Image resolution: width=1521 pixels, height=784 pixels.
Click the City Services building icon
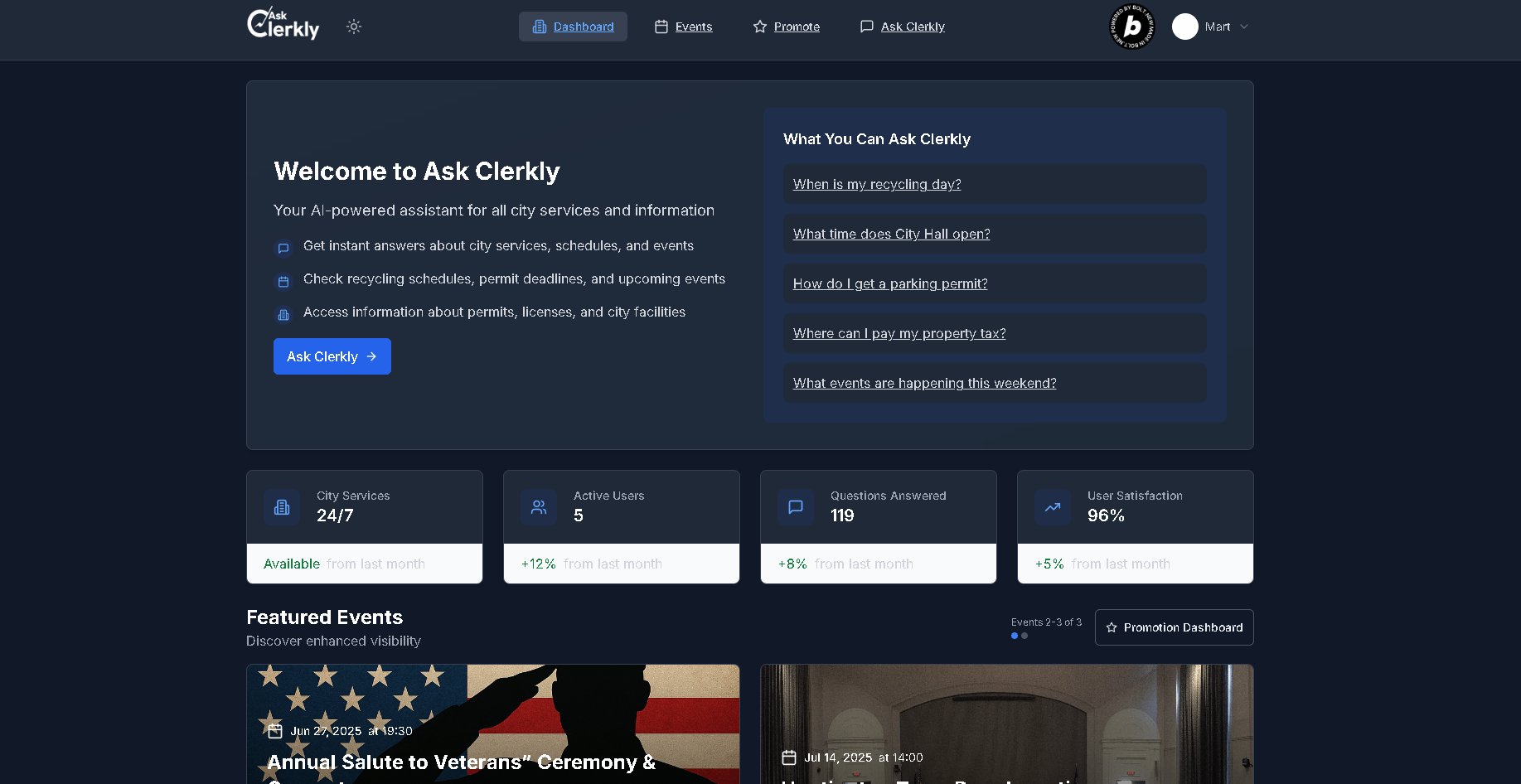282,507
